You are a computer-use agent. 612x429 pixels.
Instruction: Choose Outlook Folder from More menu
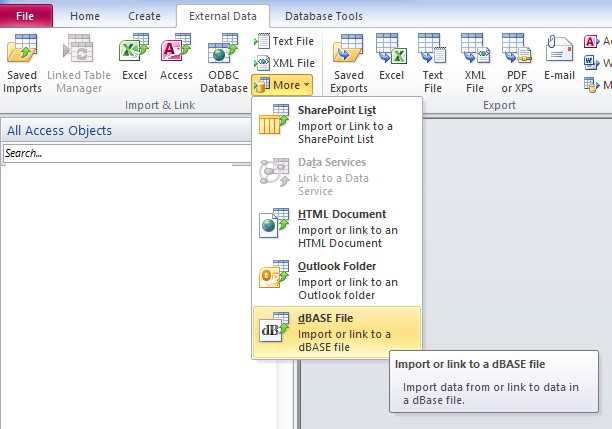[x=337, y=280]
